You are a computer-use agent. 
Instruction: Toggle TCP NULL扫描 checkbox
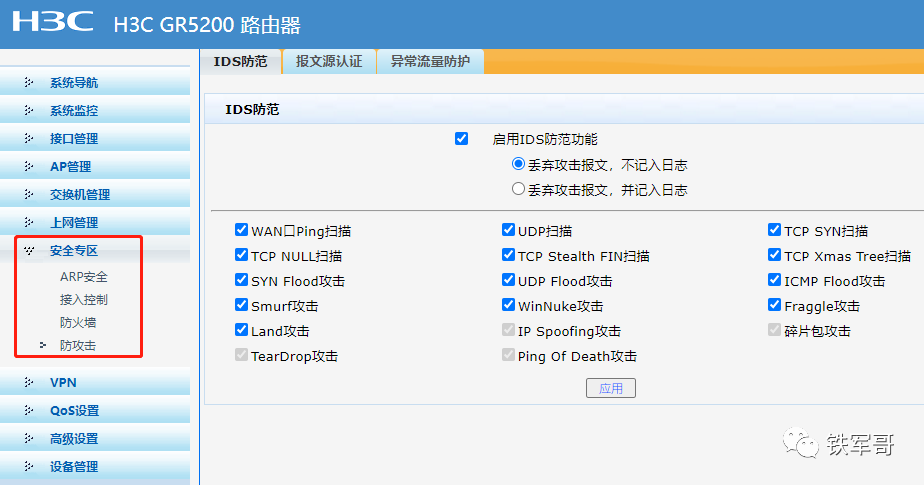(x=241, y=255)
